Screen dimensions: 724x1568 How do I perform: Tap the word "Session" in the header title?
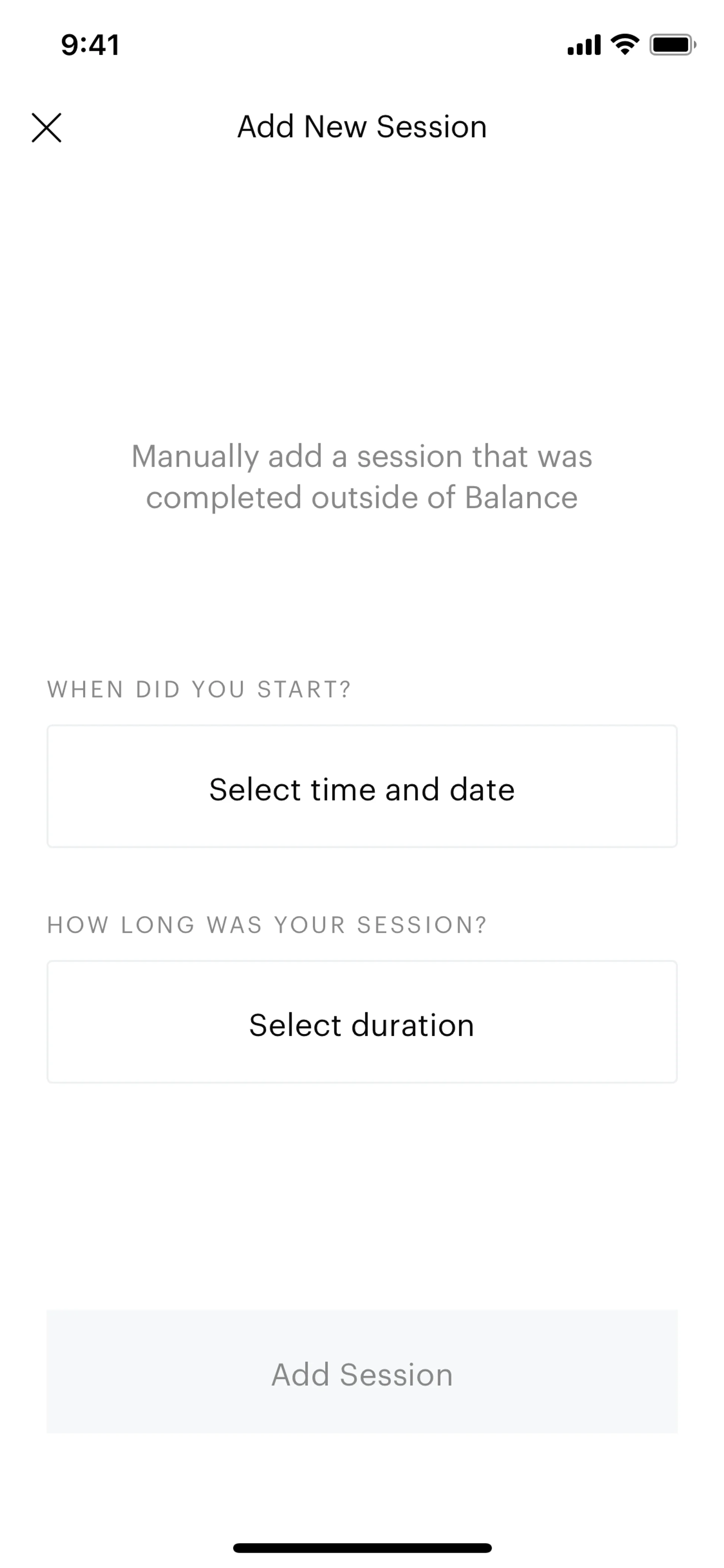[x=431, y=127]
